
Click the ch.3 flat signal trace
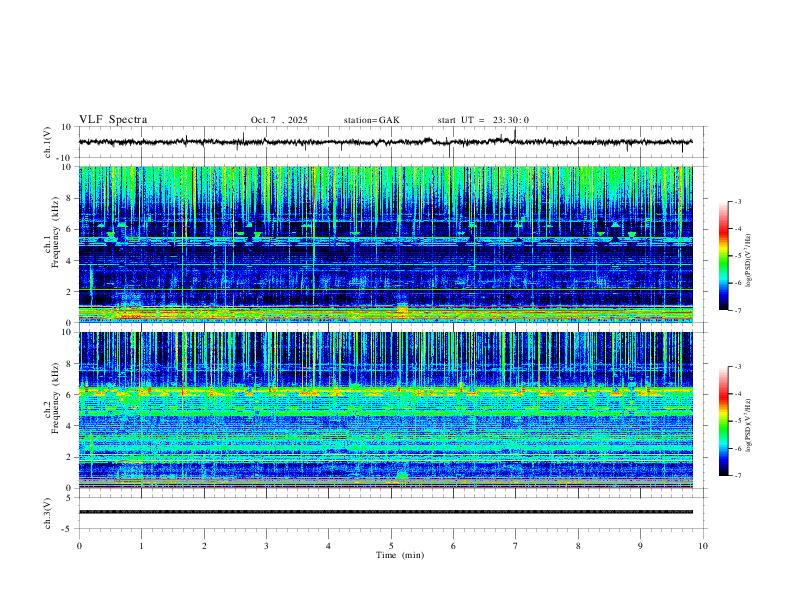click(385, 512)
